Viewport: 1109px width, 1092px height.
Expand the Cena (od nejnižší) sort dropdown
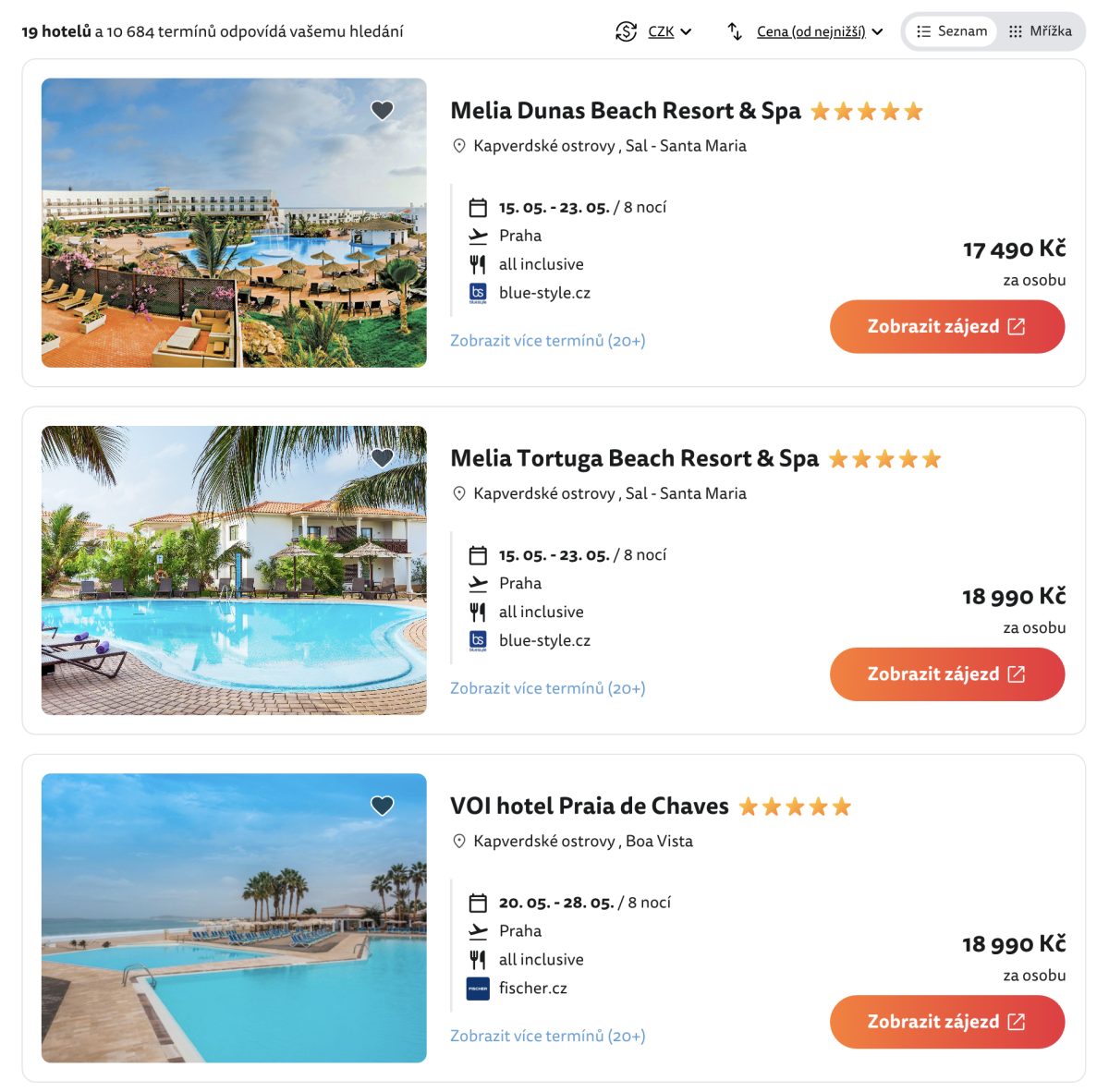click(x=819, y=31)
